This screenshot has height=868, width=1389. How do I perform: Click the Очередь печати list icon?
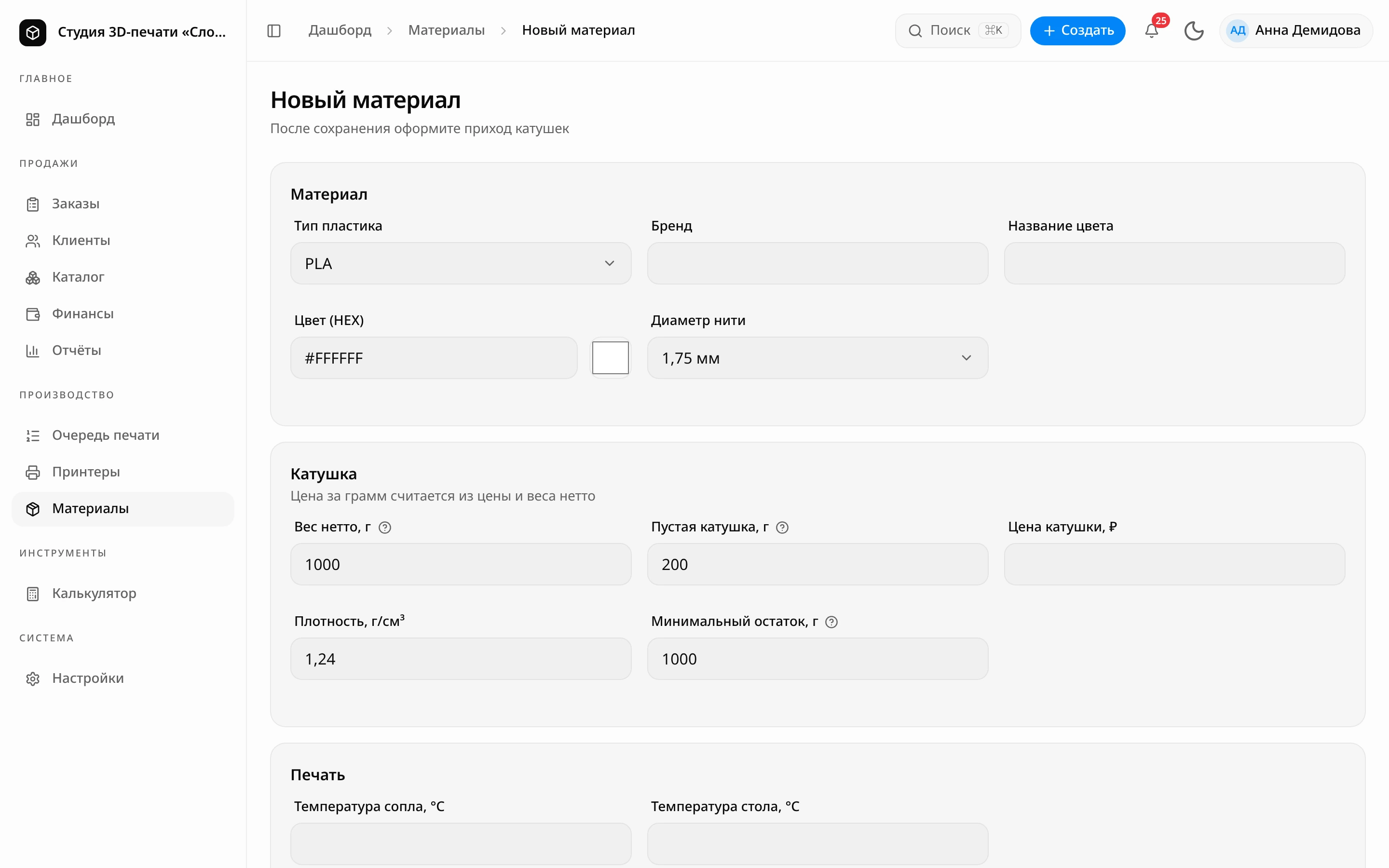pos(33,436)
